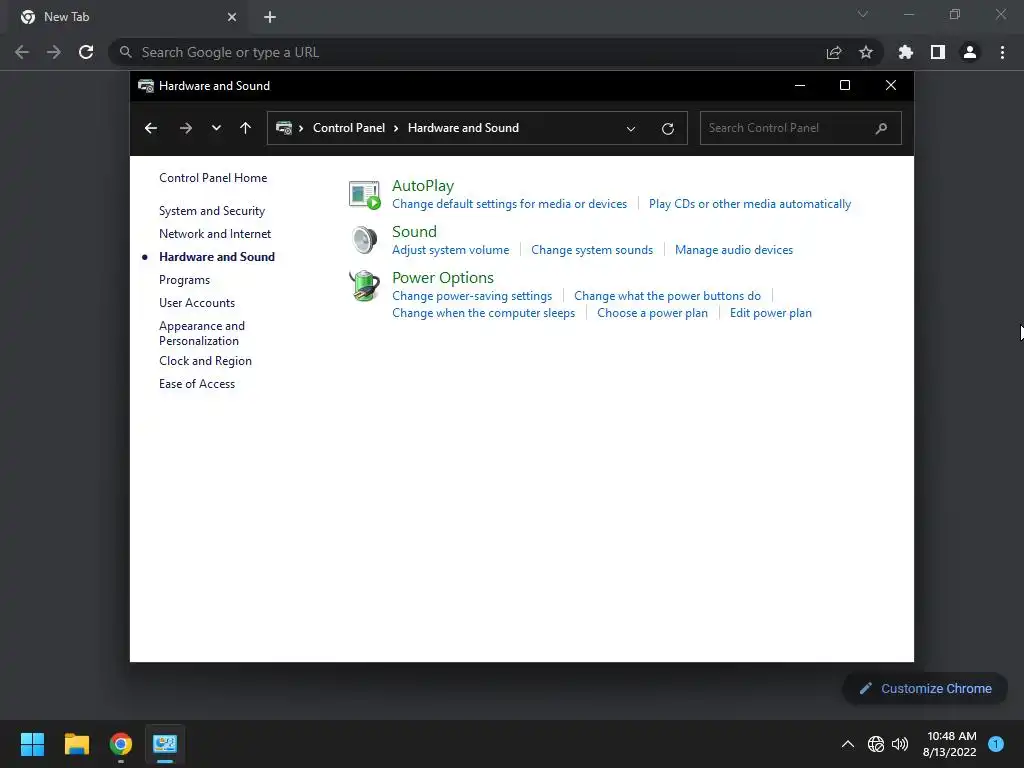1024x768 pixels.
Task: Select Hardware and Sound in sidebar
Action: pos(217,257)
